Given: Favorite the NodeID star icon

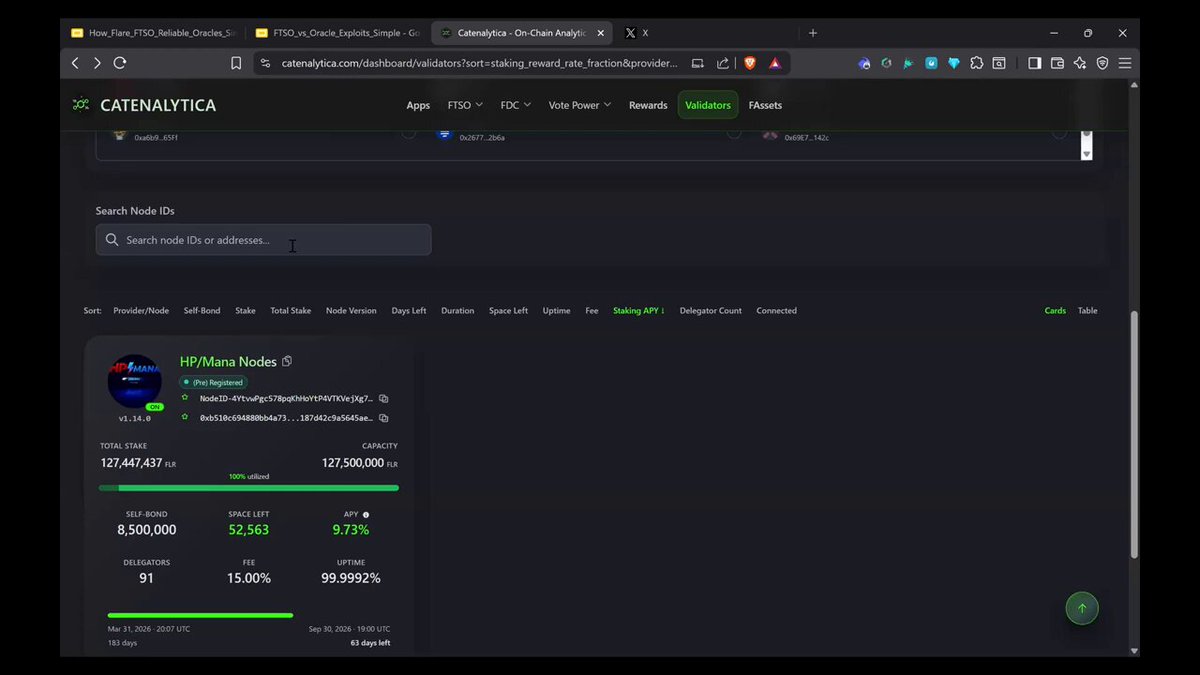Looking at the screenshot, I should [186, 398].
